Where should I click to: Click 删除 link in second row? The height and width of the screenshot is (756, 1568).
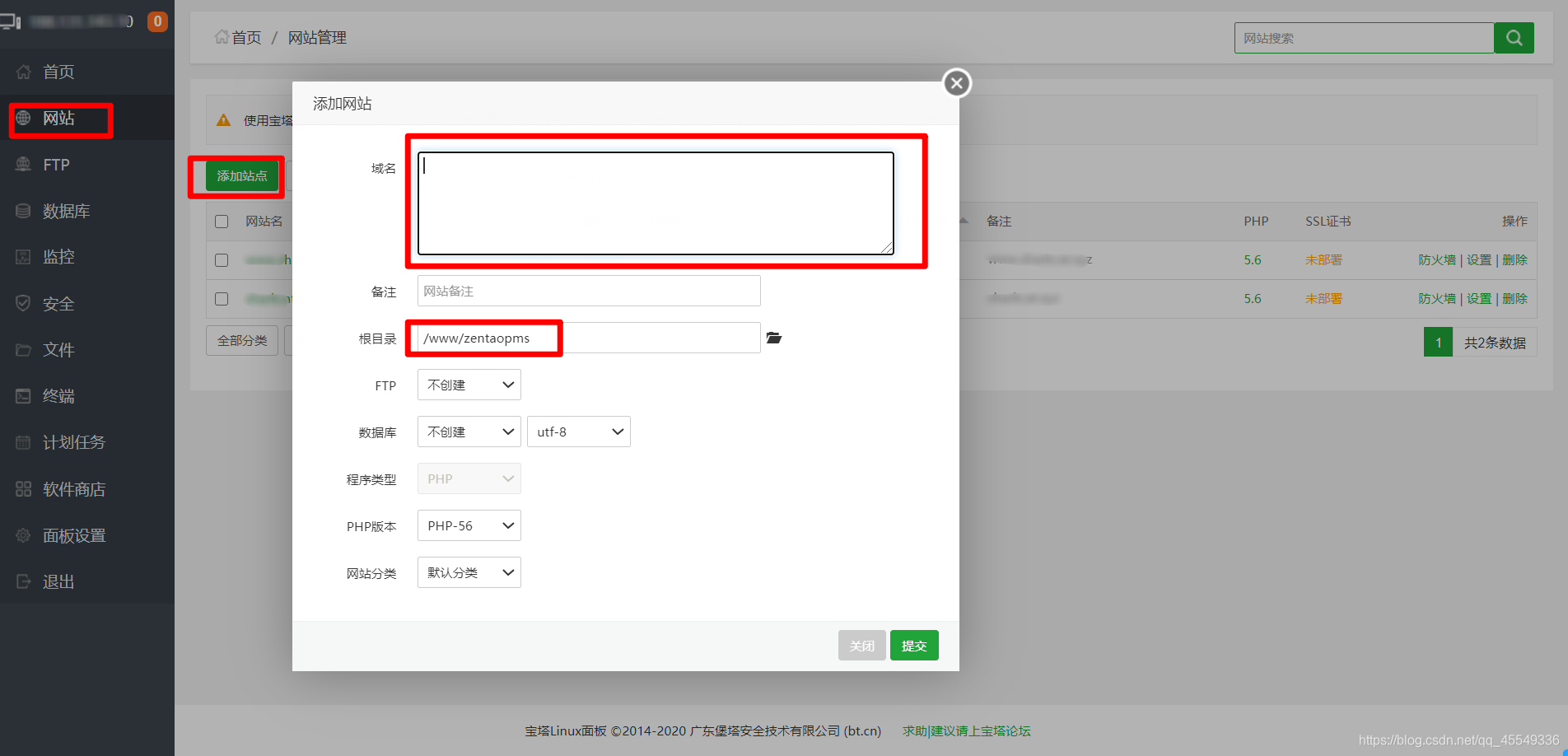click(1514, 298)
